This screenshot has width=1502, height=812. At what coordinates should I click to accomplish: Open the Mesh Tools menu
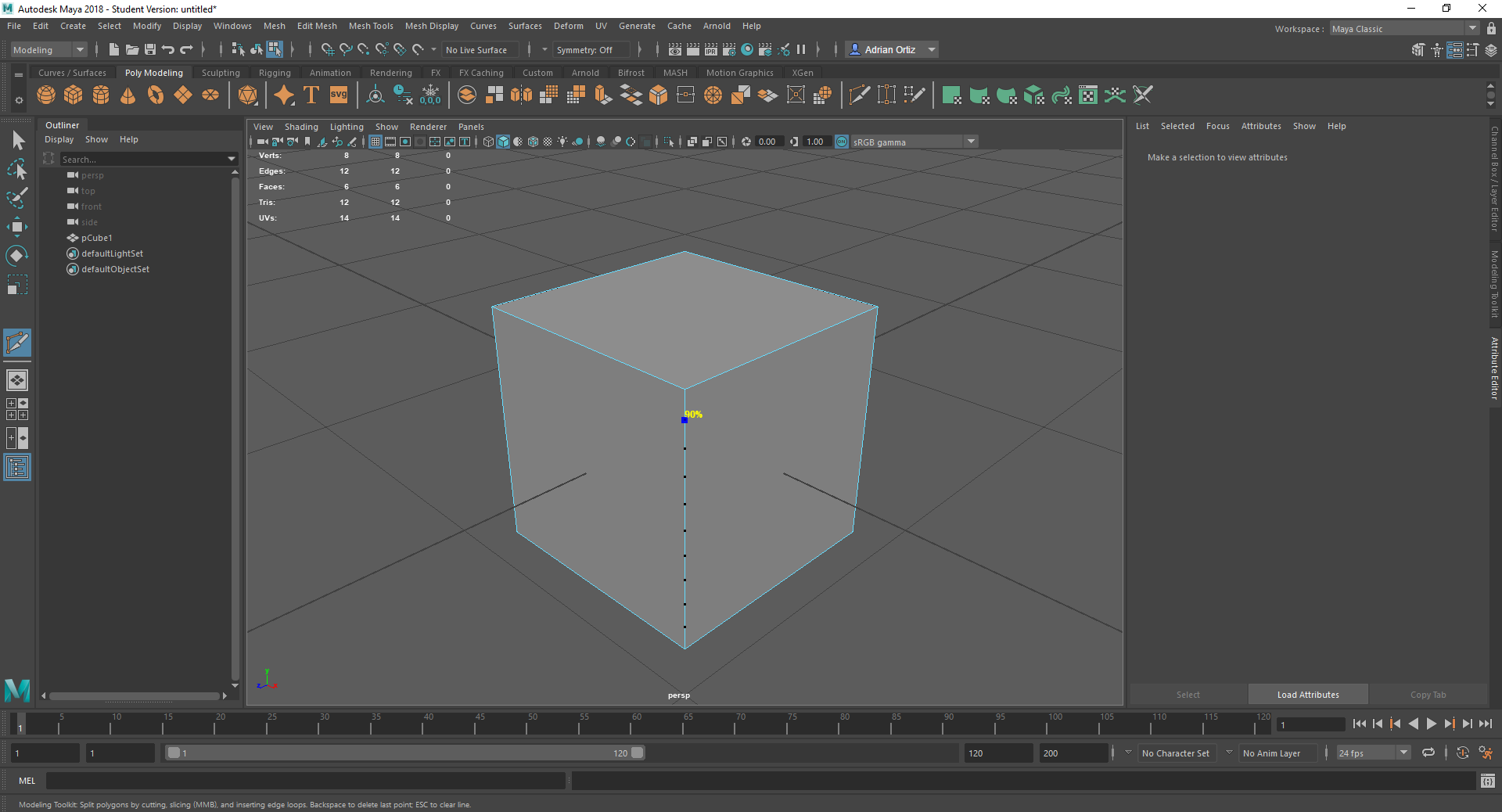371,26
